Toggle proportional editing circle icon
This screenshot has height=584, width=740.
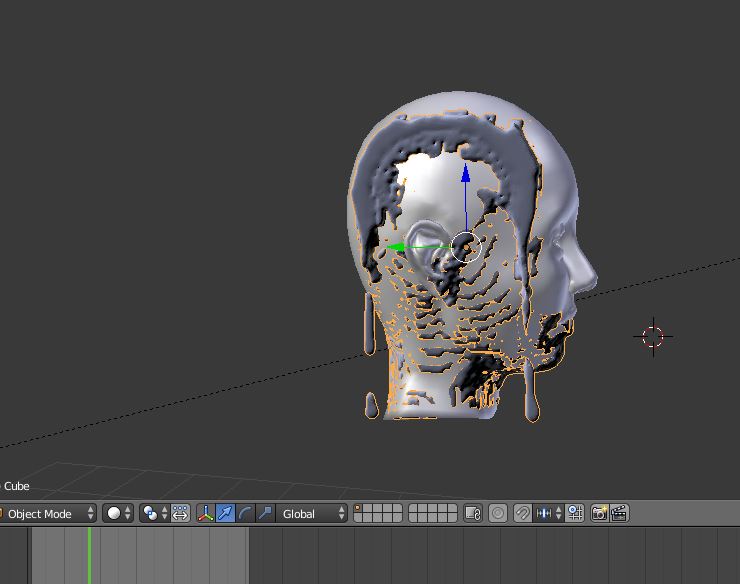(497, 513)
